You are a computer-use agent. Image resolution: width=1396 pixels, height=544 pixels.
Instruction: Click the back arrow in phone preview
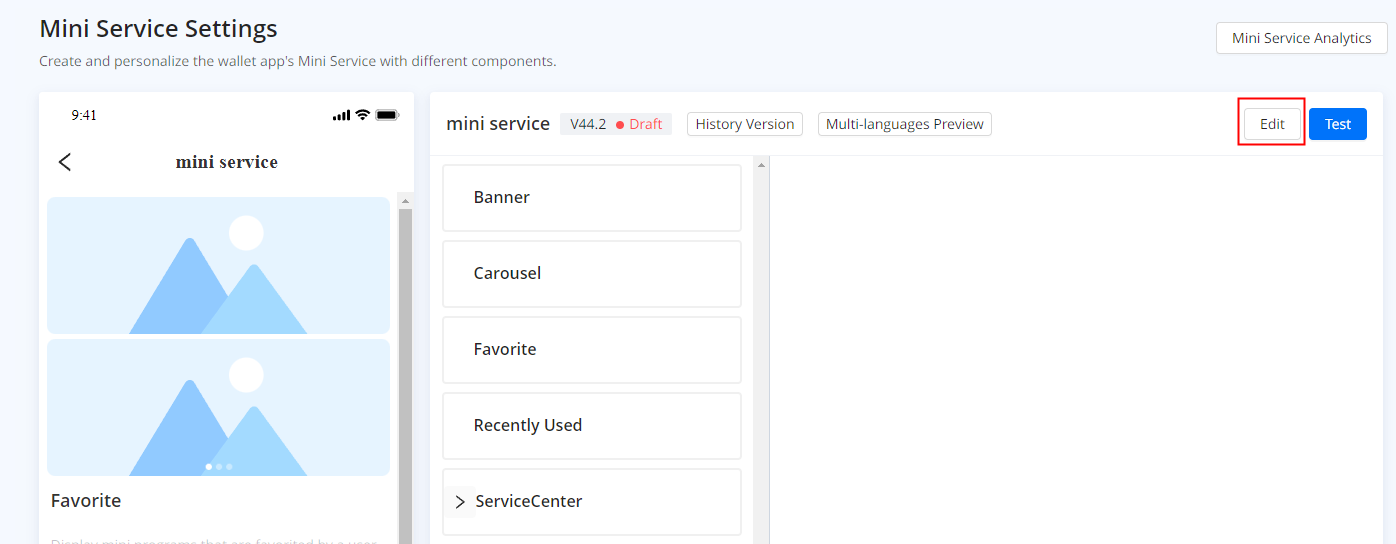point(65,162)
